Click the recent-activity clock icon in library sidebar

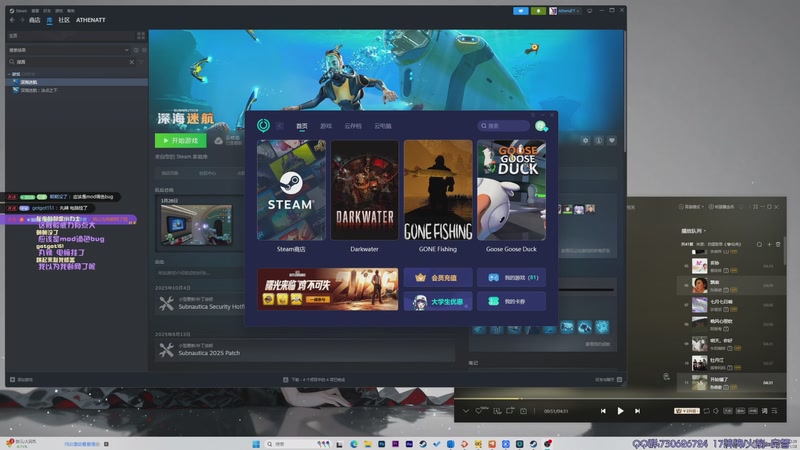(136, 50)
